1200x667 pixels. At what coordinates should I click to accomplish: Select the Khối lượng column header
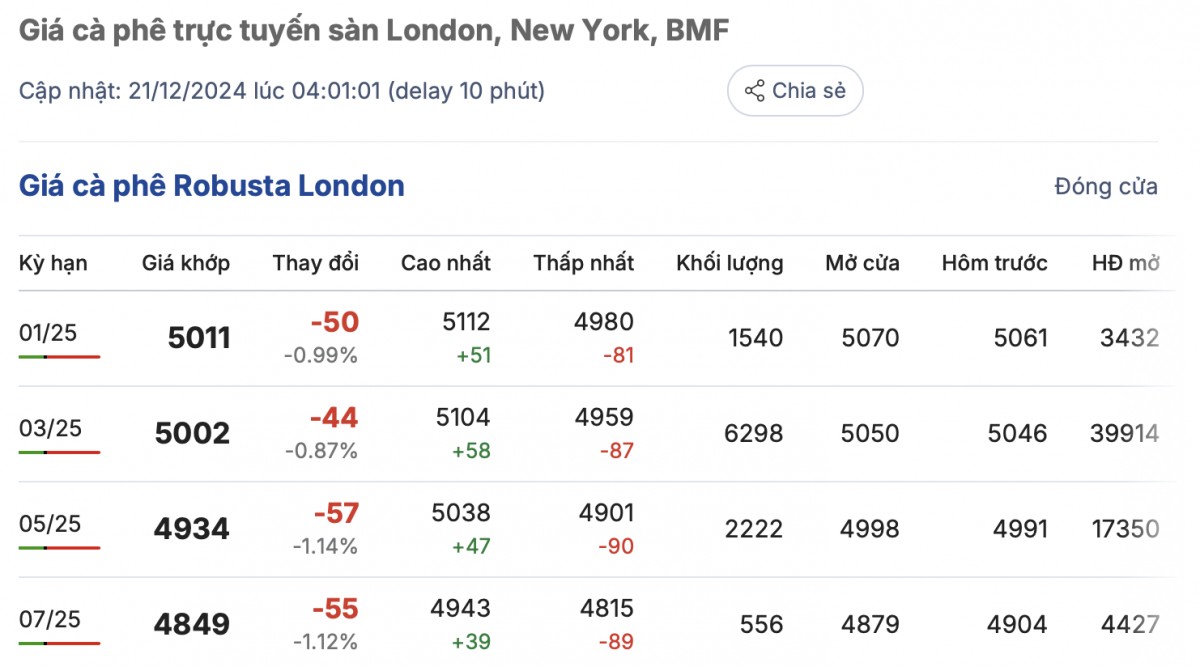(x=729, y=263)
